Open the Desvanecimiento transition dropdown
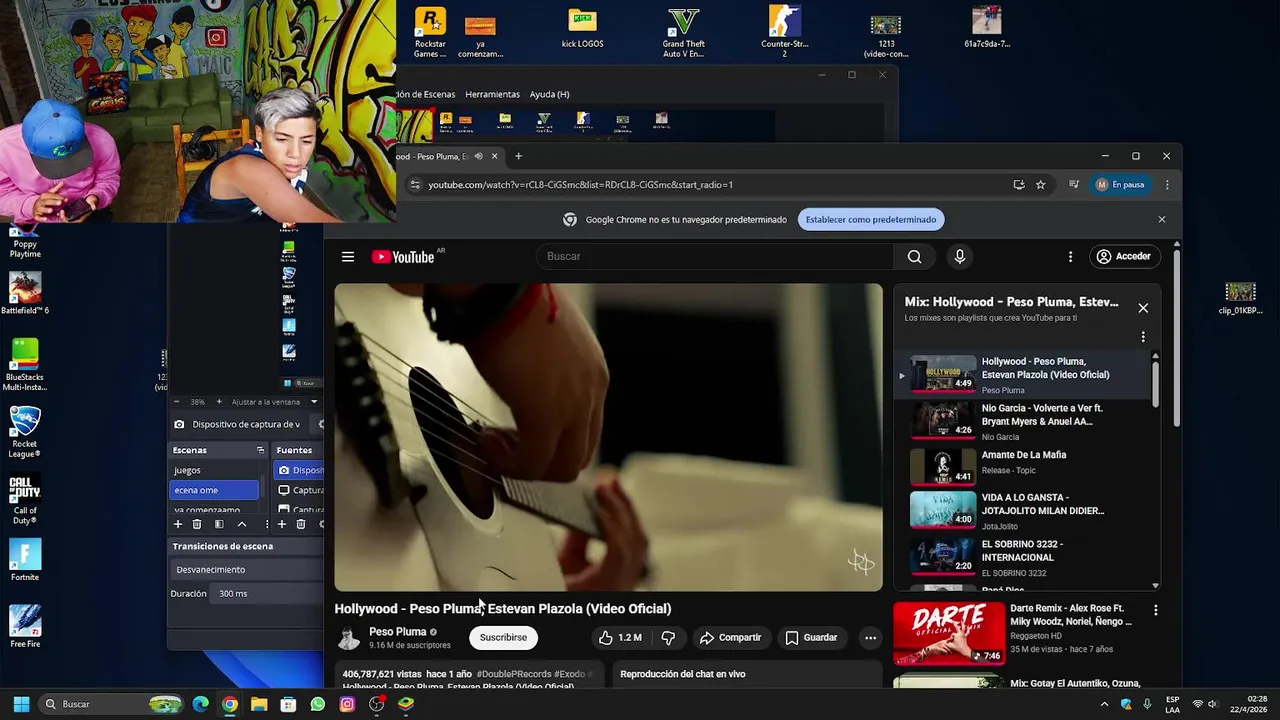This screenshot has width=1280, height=720. [247, 570]
